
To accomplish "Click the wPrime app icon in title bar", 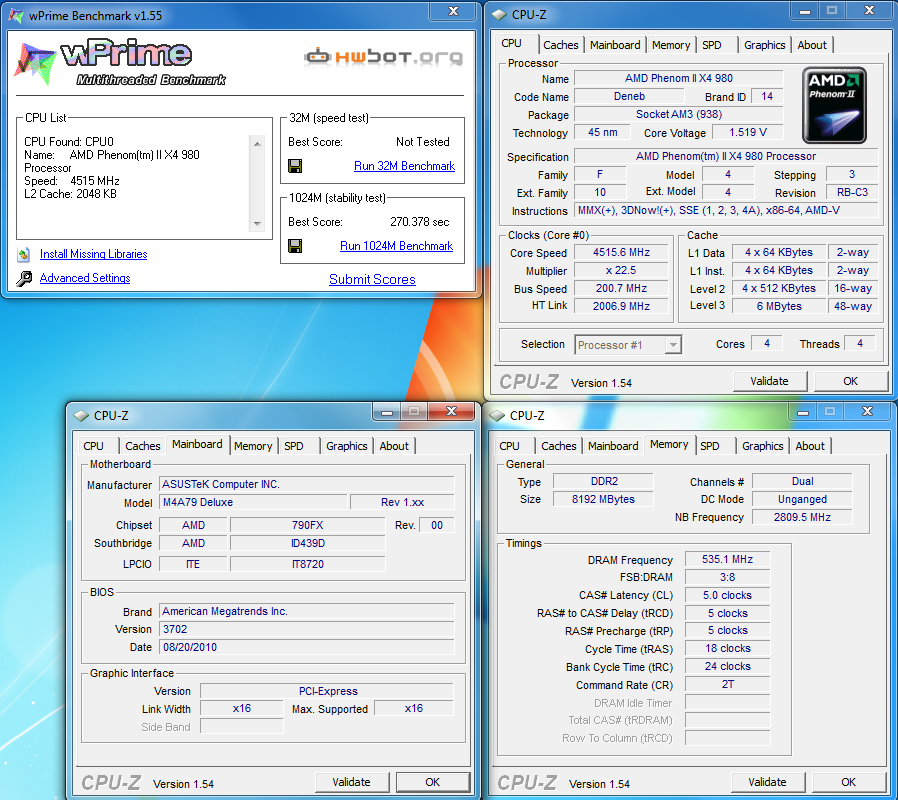I will pos(15,15).
